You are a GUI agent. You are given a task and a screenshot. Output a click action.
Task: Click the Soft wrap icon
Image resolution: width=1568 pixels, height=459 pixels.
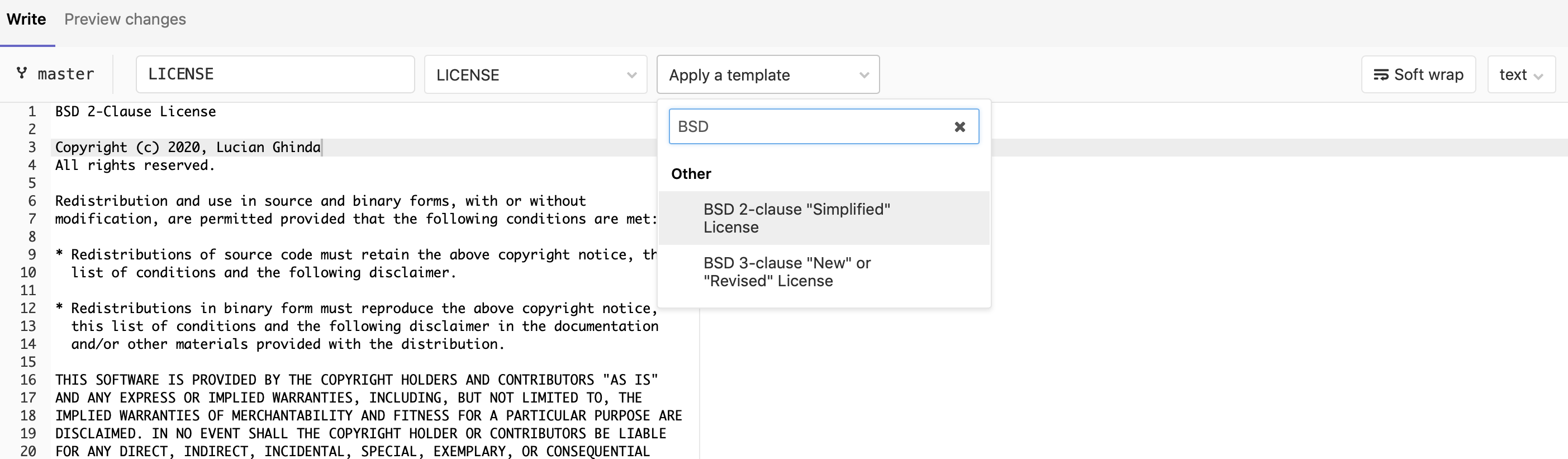[1380, 74]
